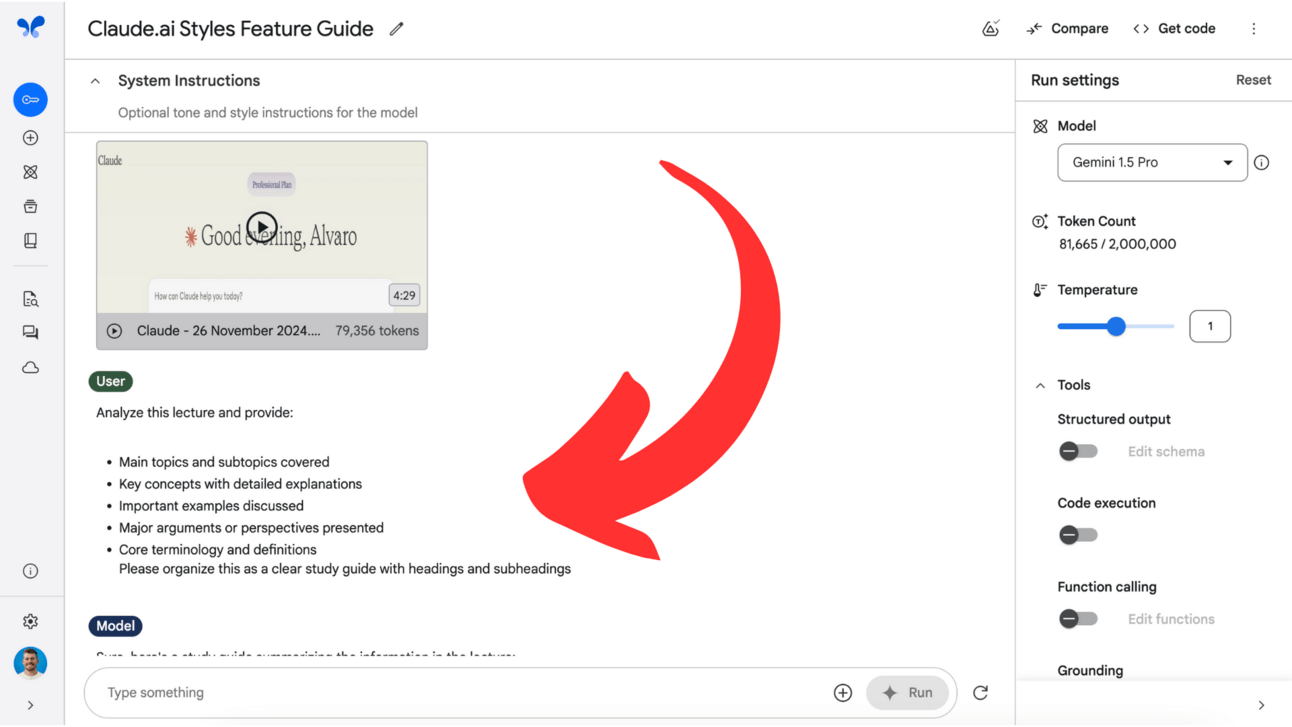Viewport: 1292px width, 727px height.
Task: Click the User role label
Action: (x=111, y=382)
